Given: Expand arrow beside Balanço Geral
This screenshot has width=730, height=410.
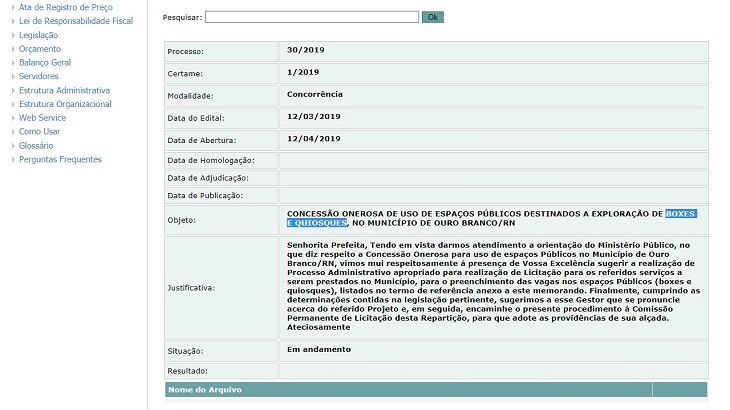Looking at the screenshot, I should (13, 62).
